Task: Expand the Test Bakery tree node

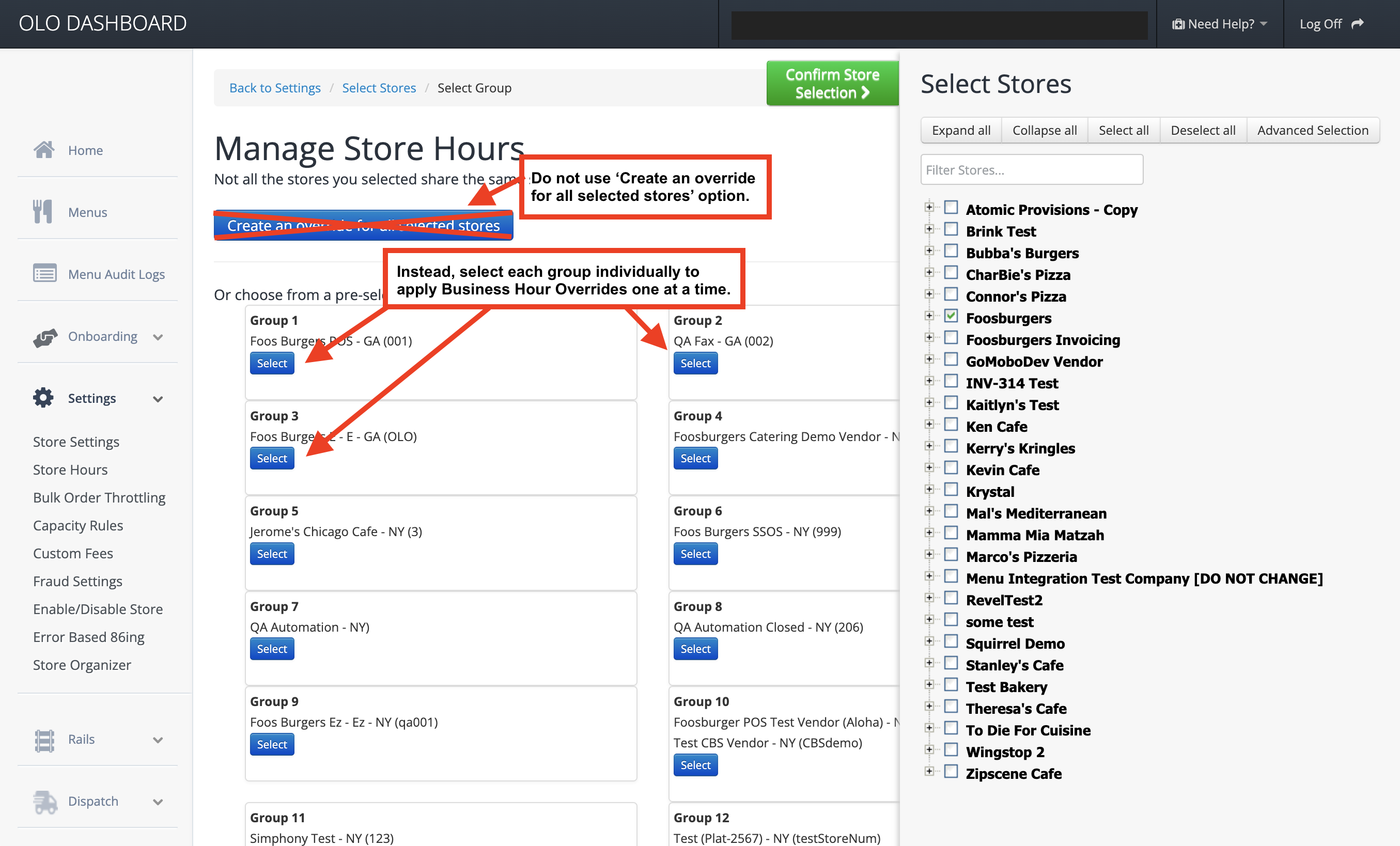Action: (x=929, y=685)
